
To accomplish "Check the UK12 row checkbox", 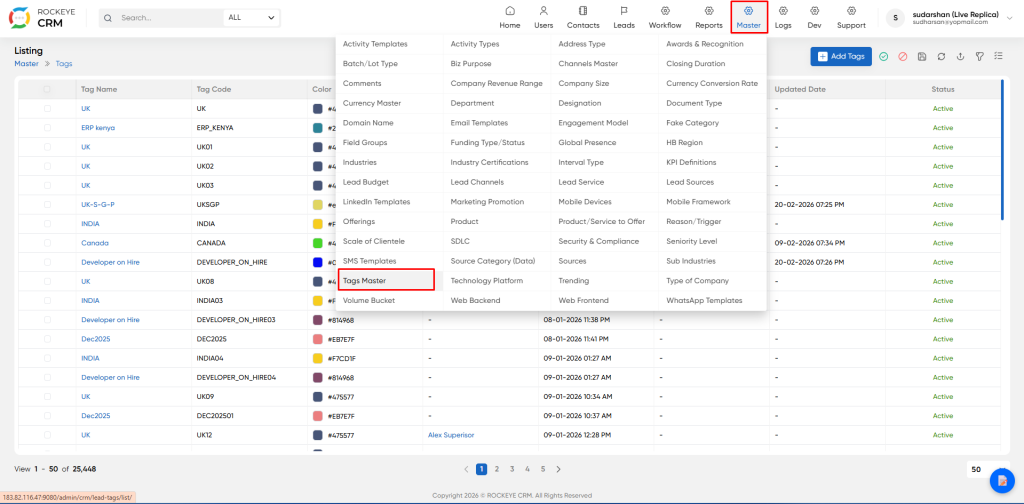I will click(x=47, y=435).
